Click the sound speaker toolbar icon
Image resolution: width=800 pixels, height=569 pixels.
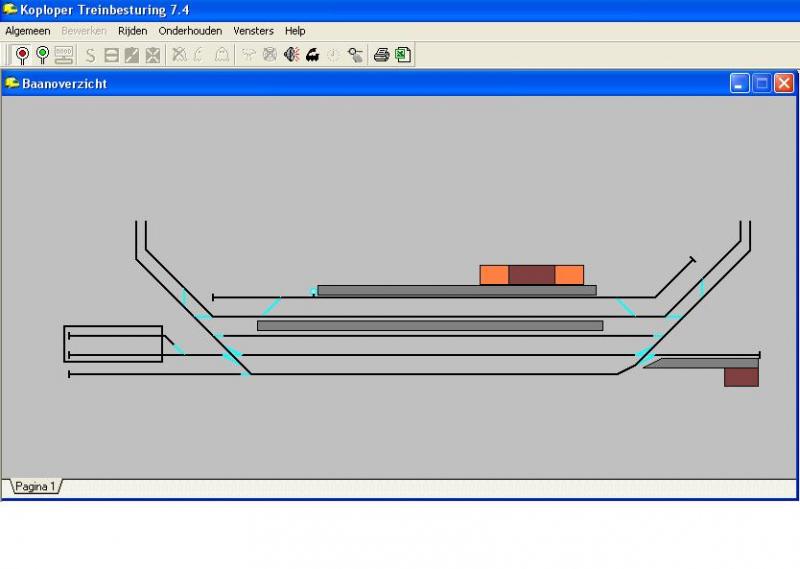[291, 55]
